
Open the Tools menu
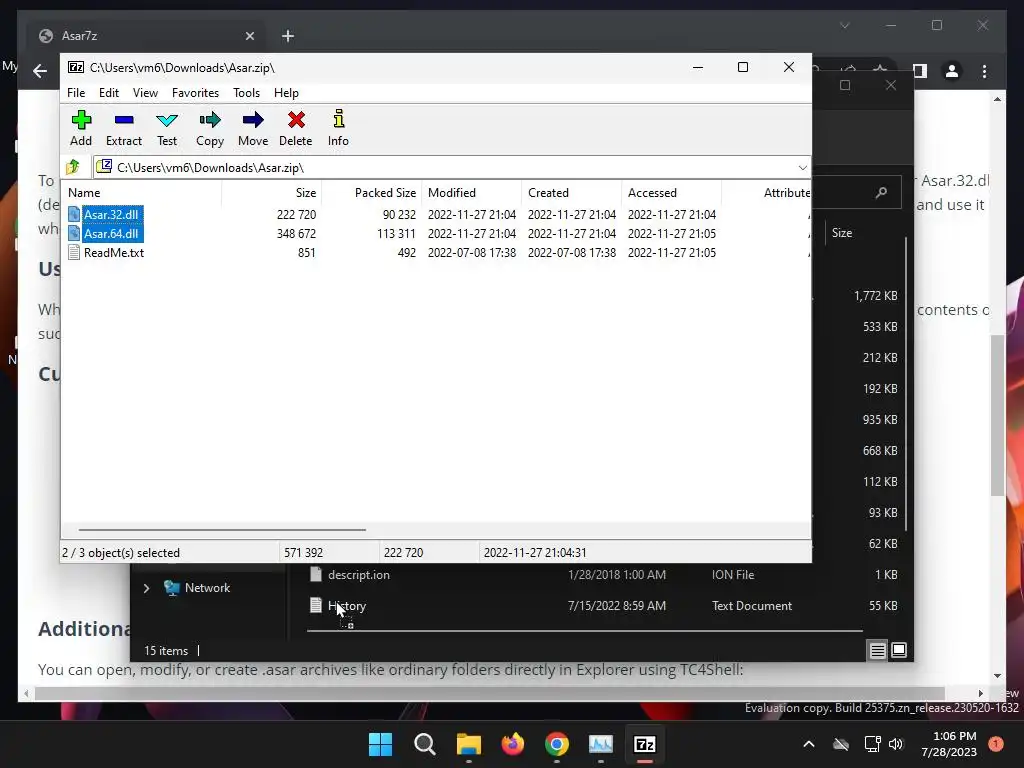tap(246, 93)
